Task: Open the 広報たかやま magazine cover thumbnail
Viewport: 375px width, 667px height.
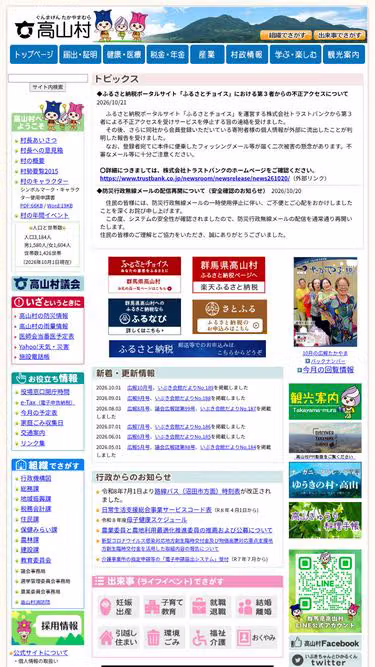Action: 325,302
